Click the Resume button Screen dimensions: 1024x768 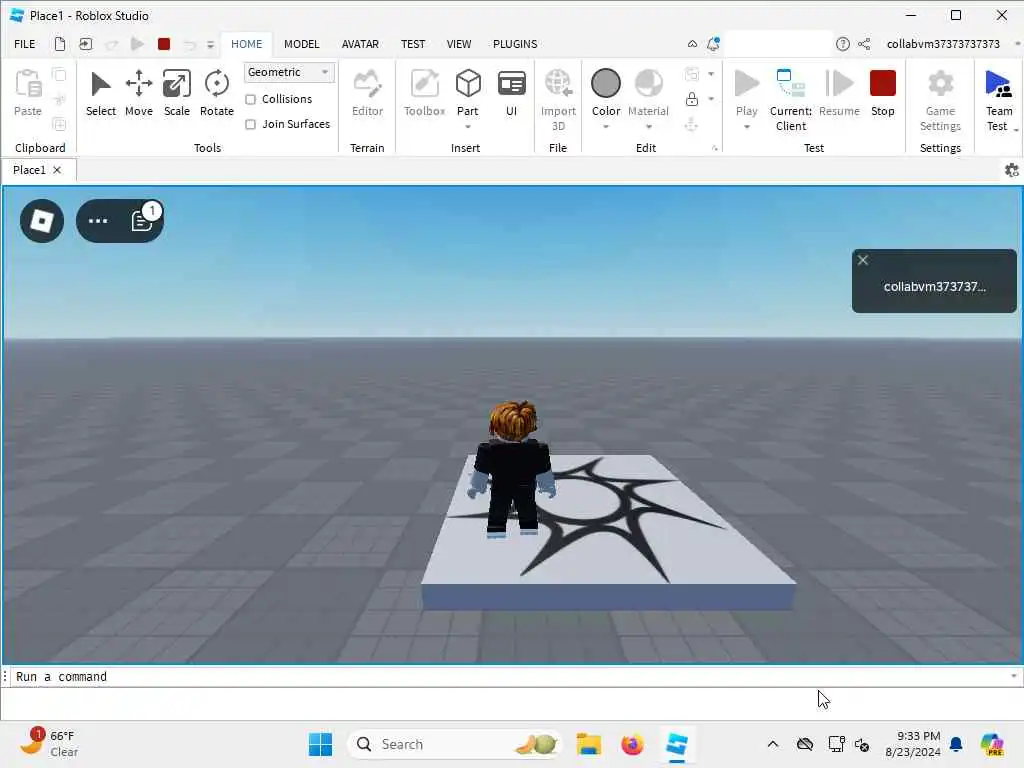[x=839, y=93]
